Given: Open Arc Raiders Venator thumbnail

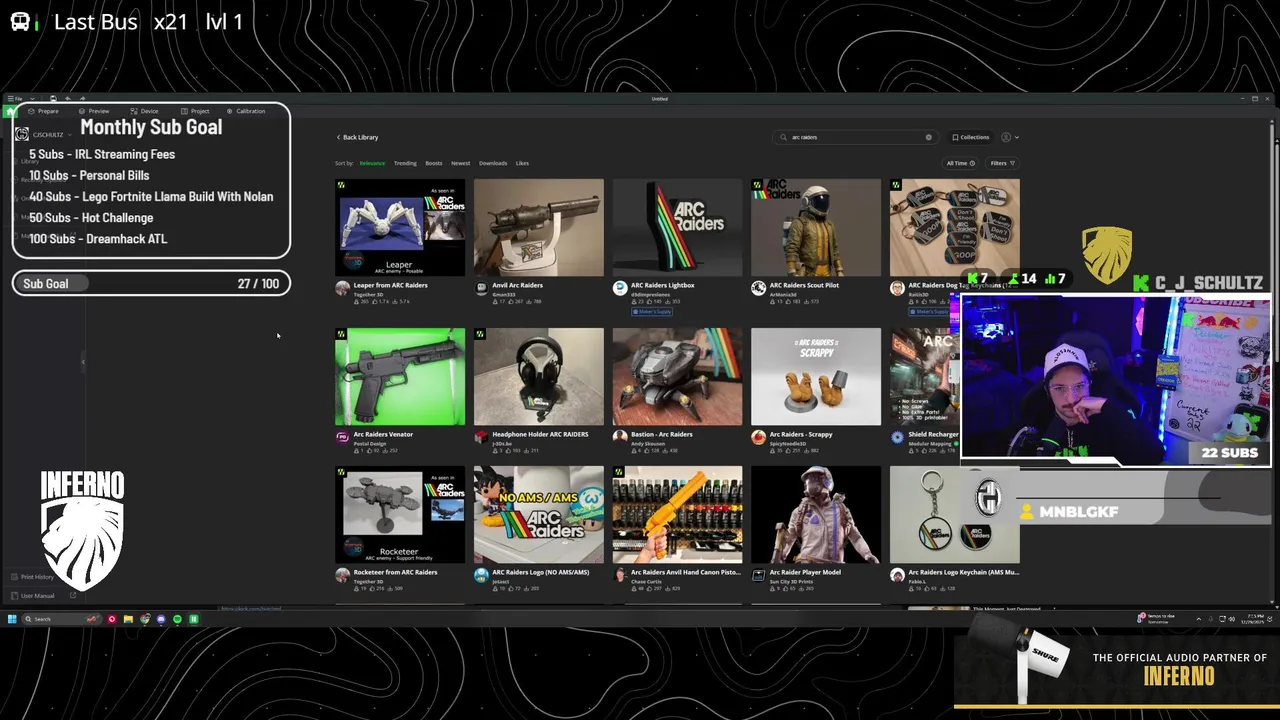Looking at the screenshot, I should [x=400, y=376].
